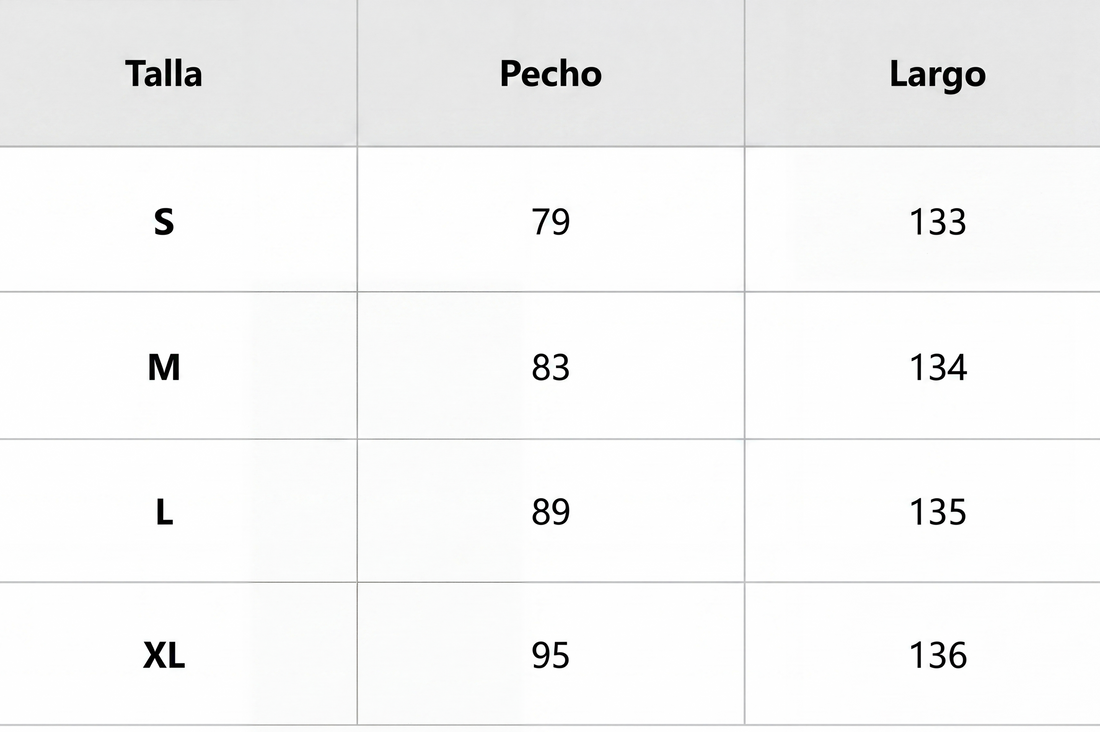
Task: Click the Largo column header
Action: pos(937,74)
